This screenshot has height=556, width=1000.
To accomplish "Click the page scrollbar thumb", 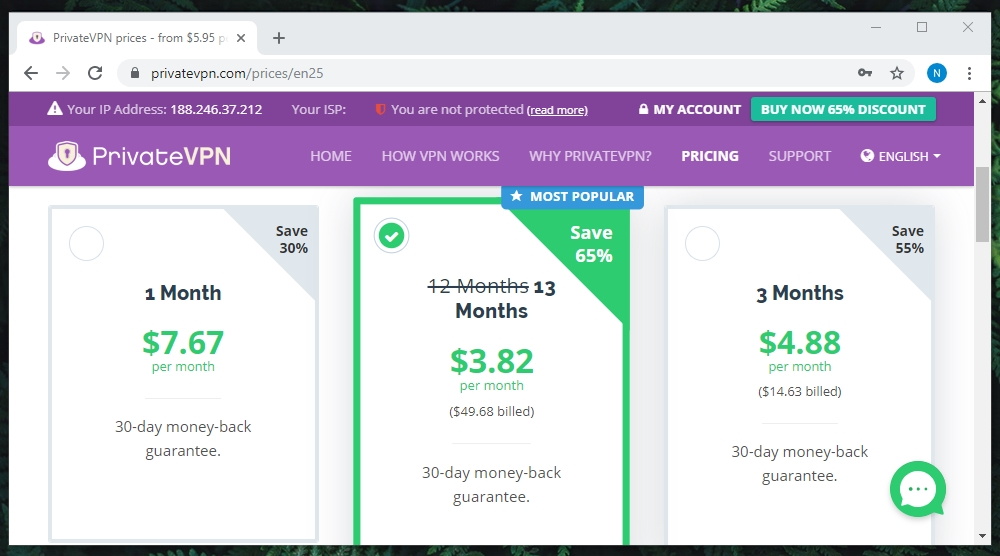I will (x=982, y=204).
